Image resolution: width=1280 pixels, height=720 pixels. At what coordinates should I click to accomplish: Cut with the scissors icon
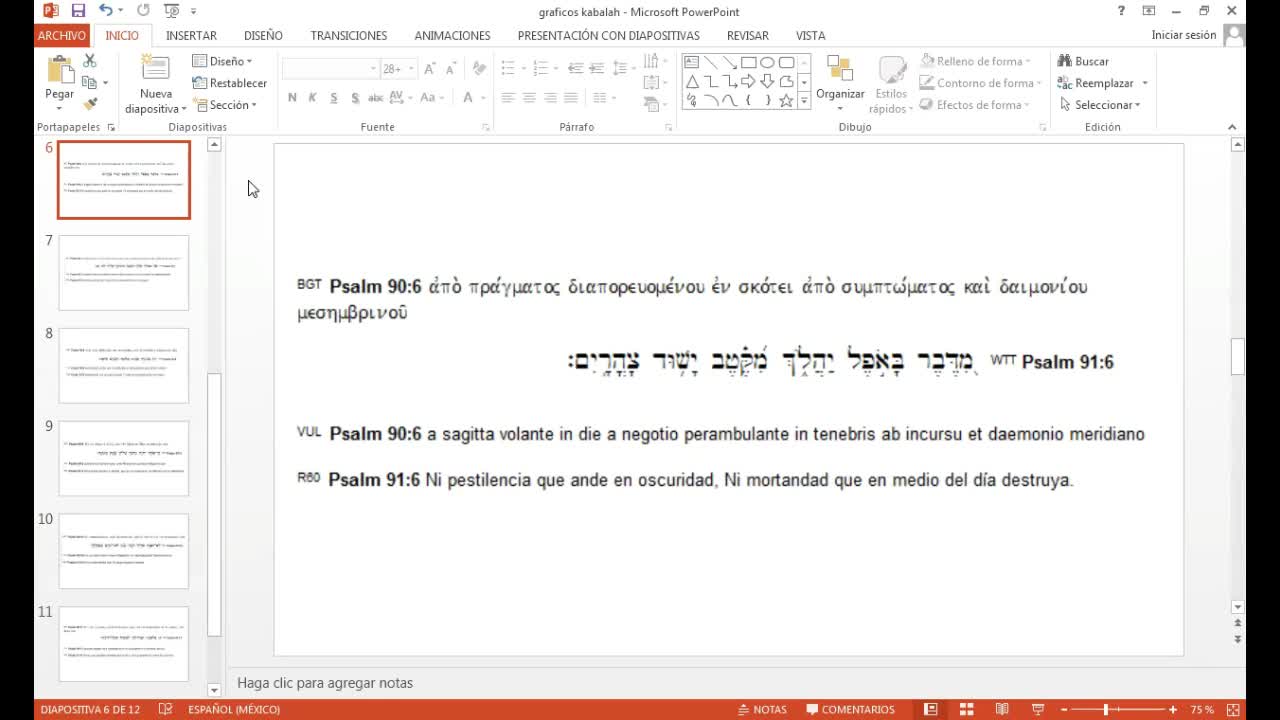pyautogui.click(x=90, y=61)
